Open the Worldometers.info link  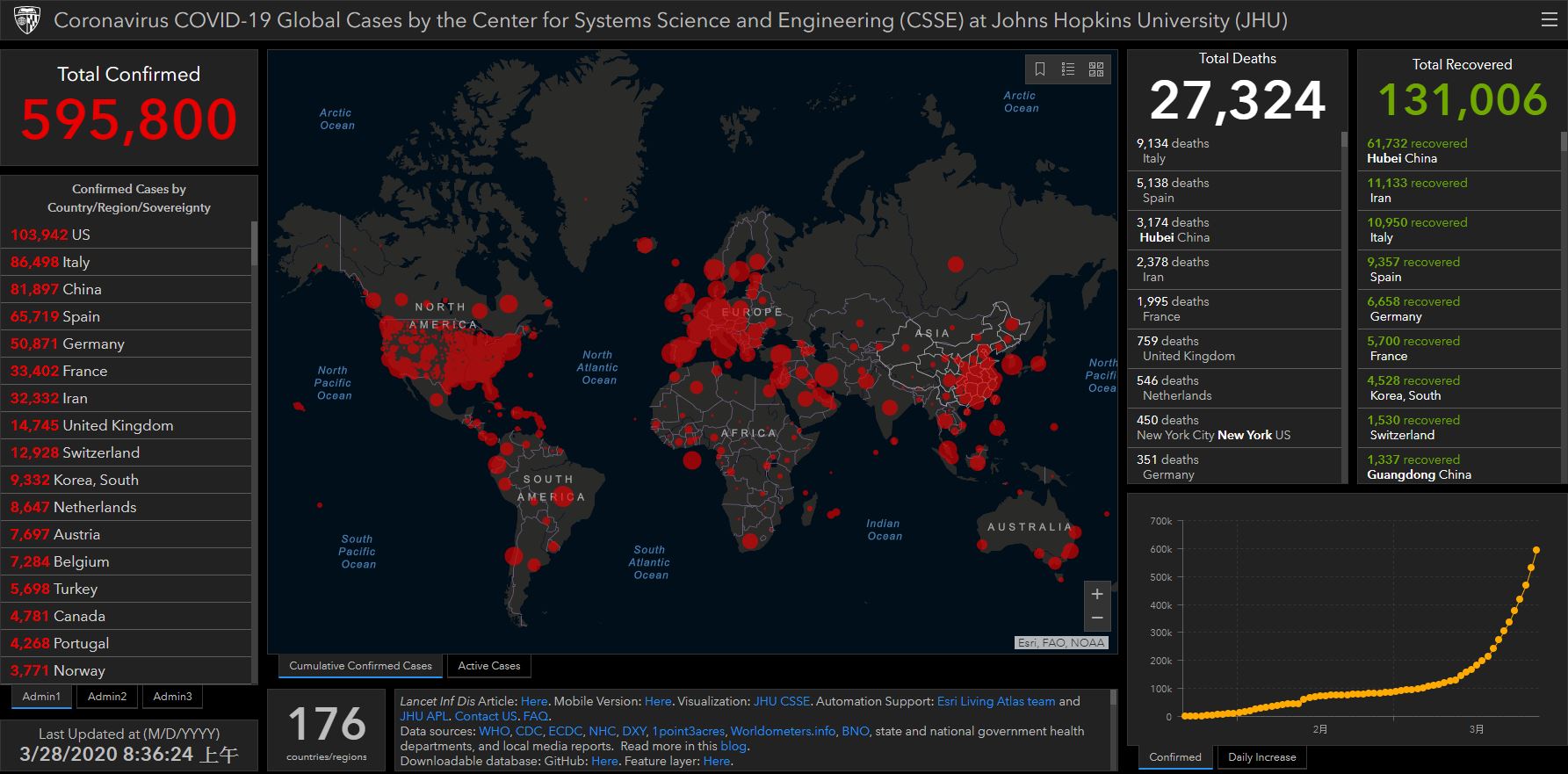click(783, 731)
